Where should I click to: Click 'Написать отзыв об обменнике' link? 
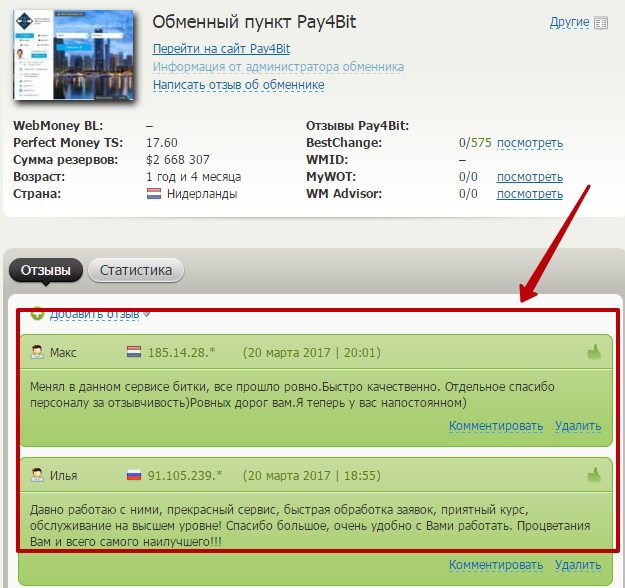[x=238, y=85]
